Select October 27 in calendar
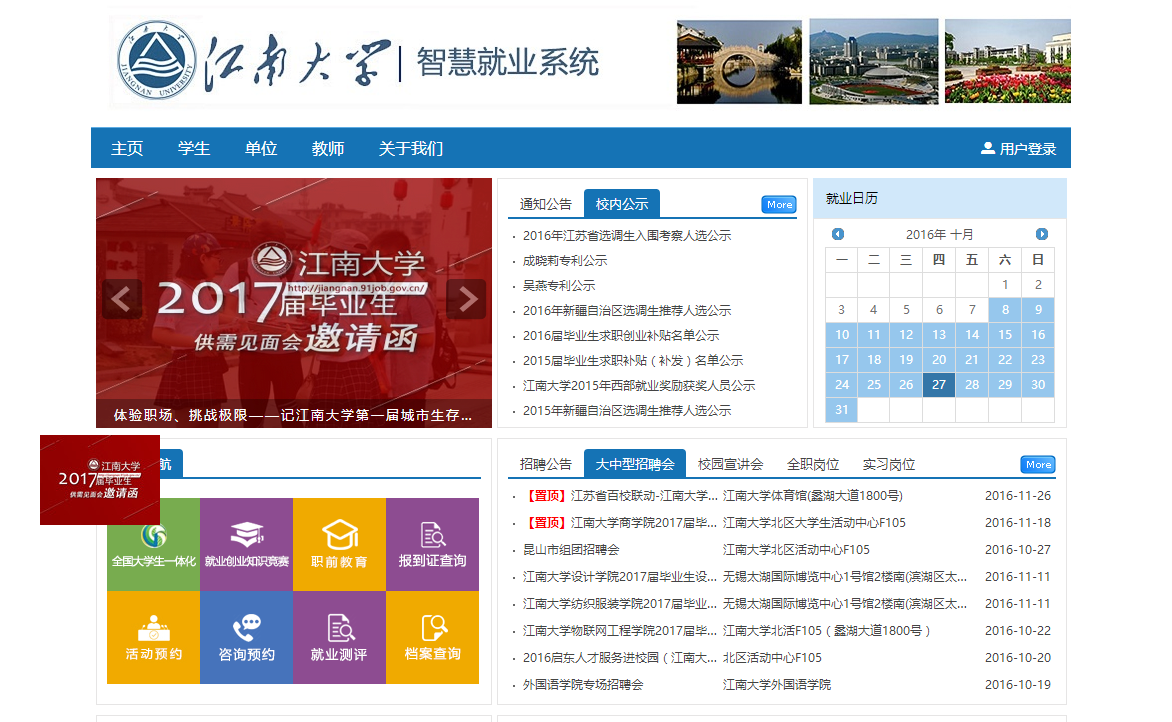The image size is (1172, 722). pyautogui.click(x=939, y=384)
